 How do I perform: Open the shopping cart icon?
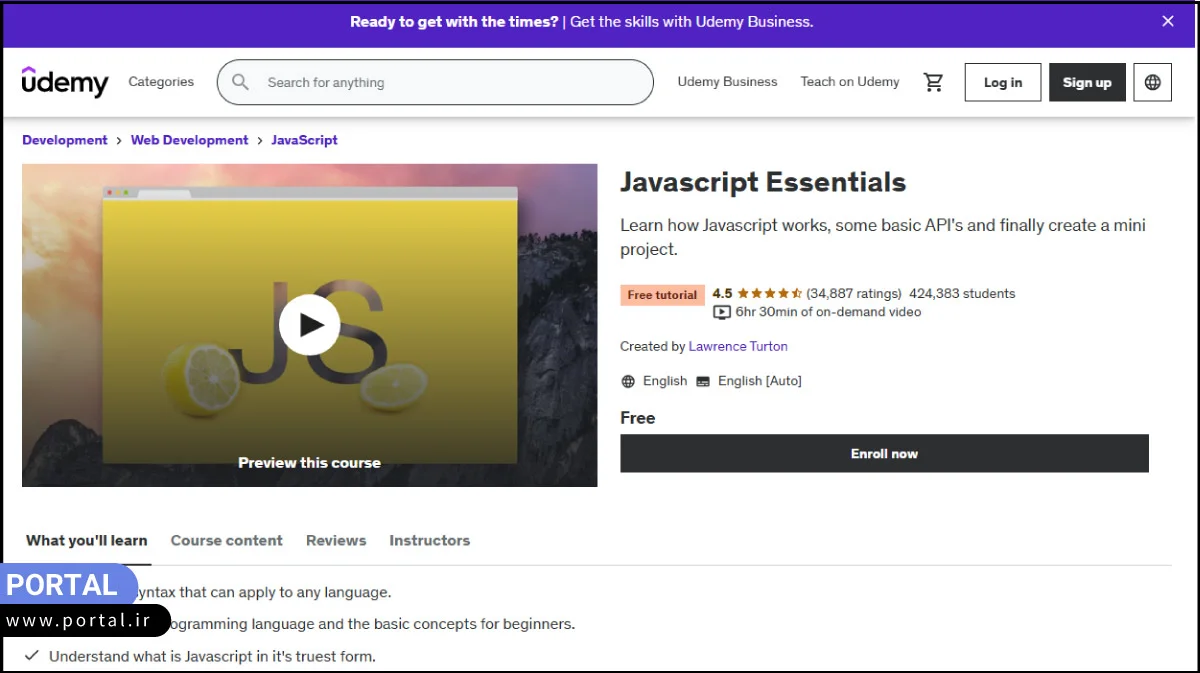pyautogui.click(x=934, y=82)
